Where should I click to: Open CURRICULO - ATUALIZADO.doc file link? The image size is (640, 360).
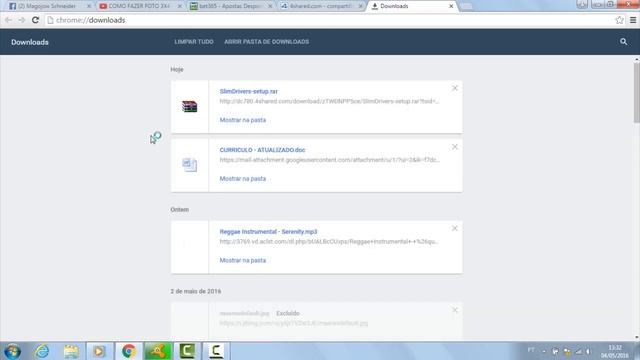(x=262, y=150)
